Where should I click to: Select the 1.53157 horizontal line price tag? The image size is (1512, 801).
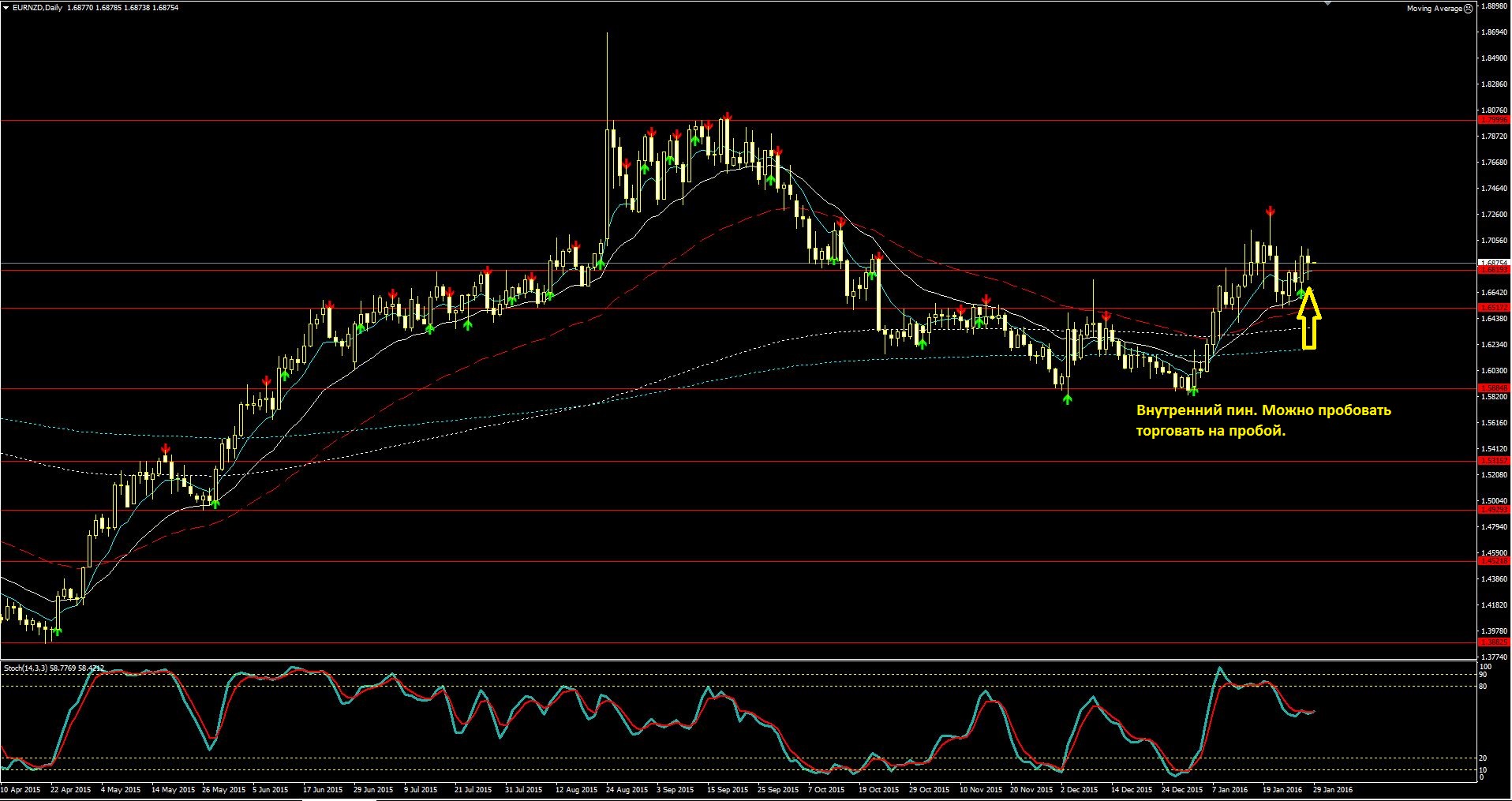[1494, 461]
